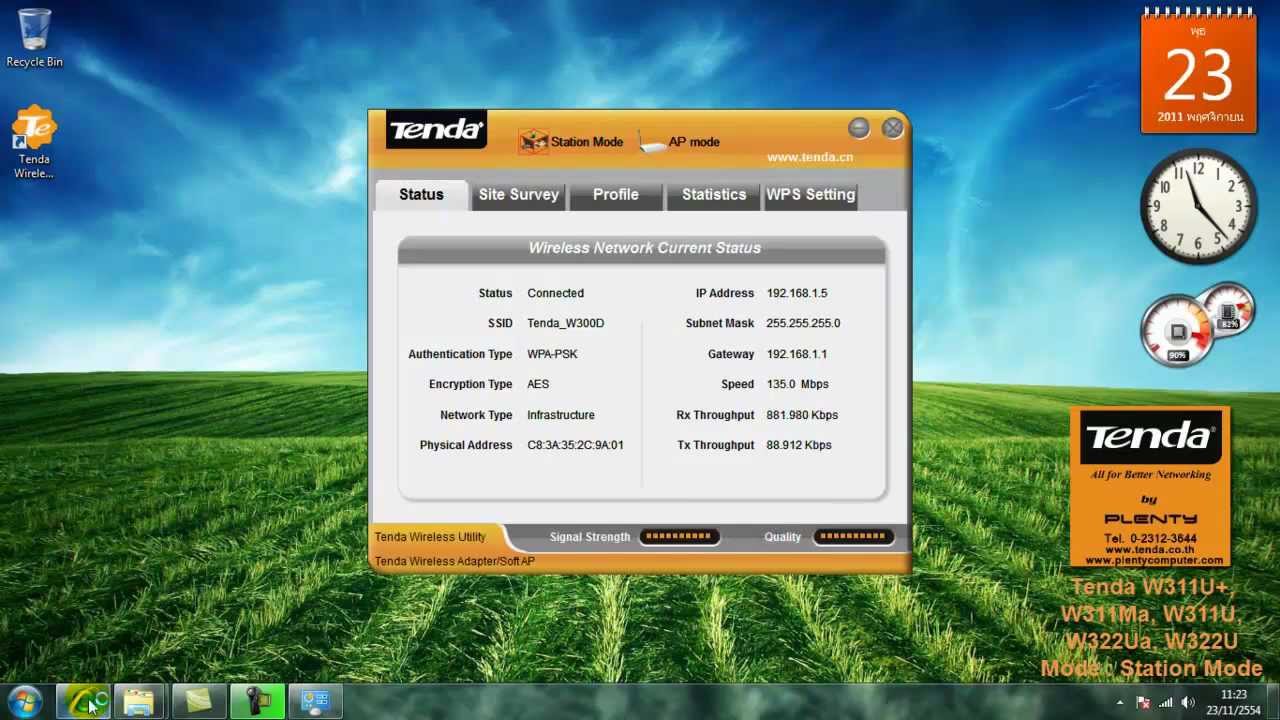Viewport: 1280px width, 720px height.
Task: Click the Rx Throughput value 881.980 Kbps
Action: click(x=802, y=416)
